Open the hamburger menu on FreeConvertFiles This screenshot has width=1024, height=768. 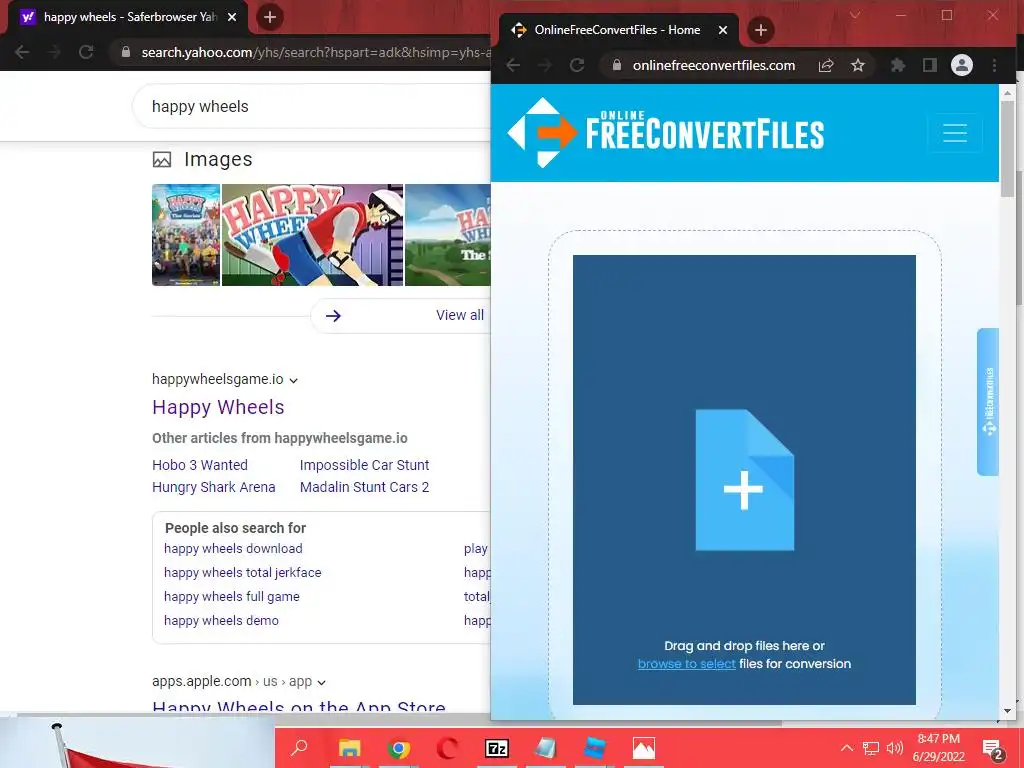point(955,133)
